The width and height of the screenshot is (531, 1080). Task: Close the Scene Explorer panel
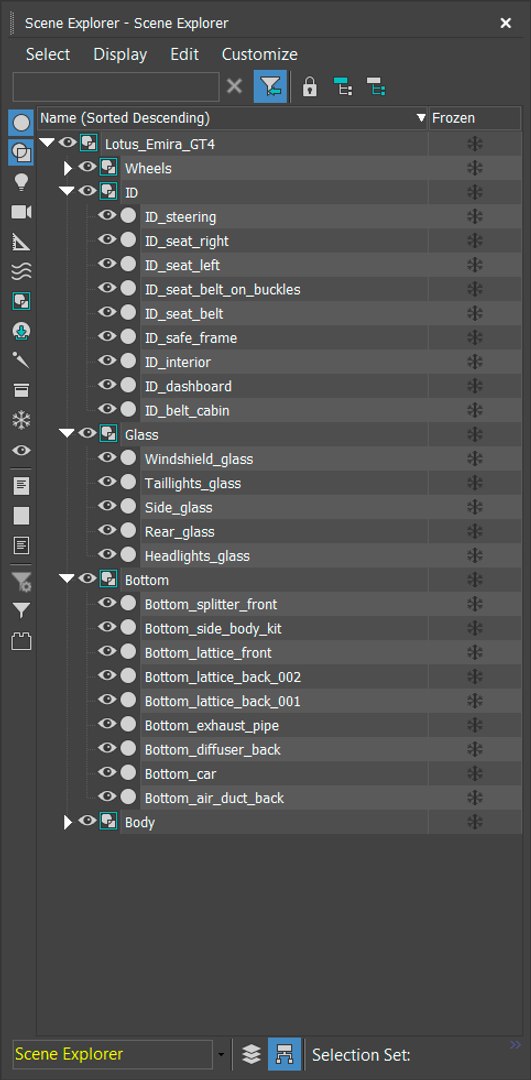point(506,23)
